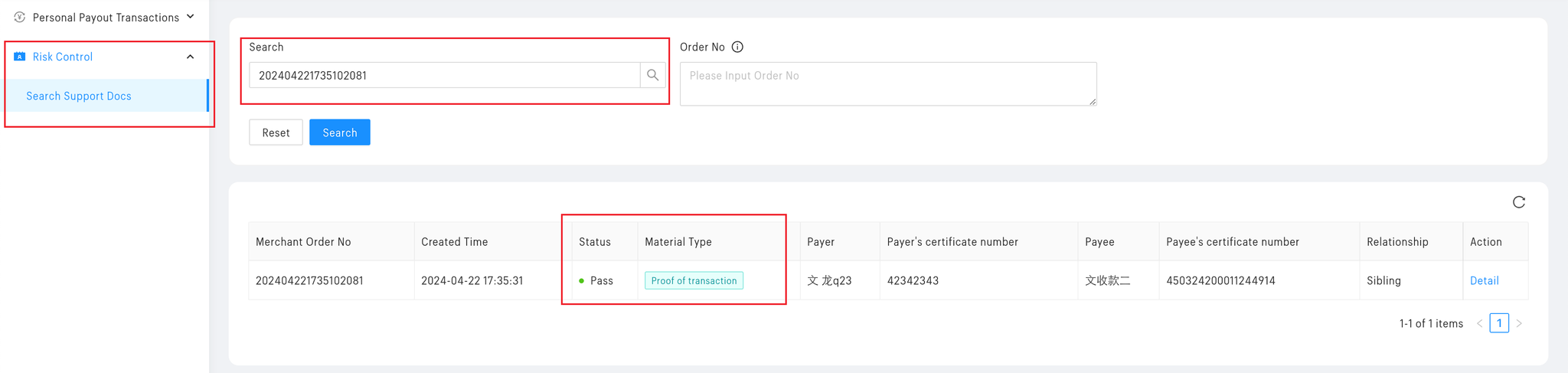The image size is (1568, 373).
Task: Expand Personal Payout Transactions menu
Action: coord(191,17)
